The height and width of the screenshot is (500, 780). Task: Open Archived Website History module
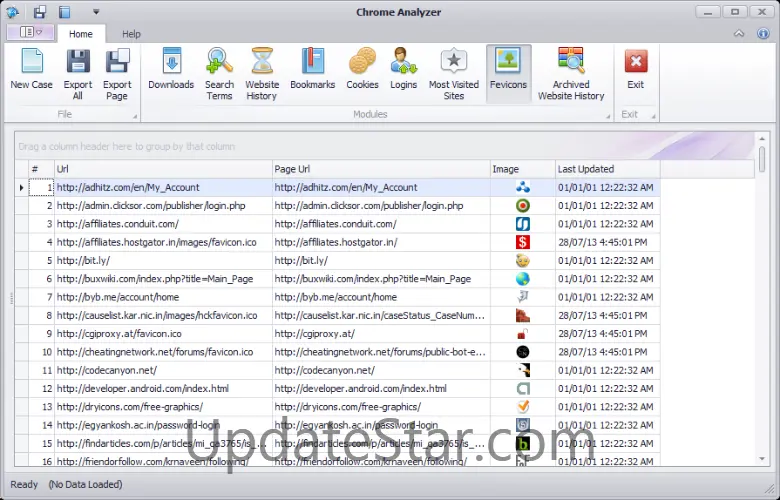point(571,74)
